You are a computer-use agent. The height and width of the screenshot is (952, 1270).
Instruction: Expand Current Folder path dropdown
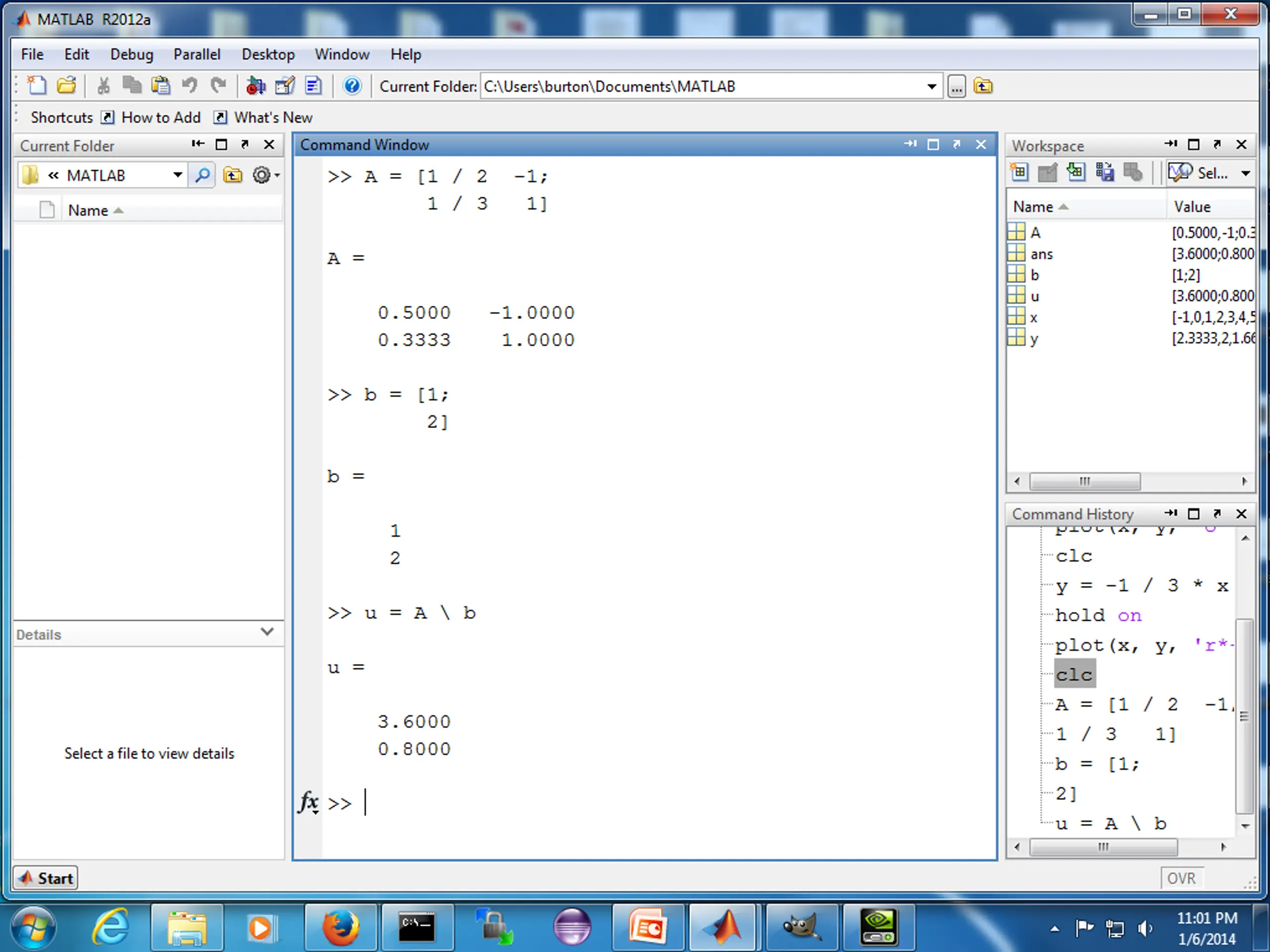coord(932,87)
